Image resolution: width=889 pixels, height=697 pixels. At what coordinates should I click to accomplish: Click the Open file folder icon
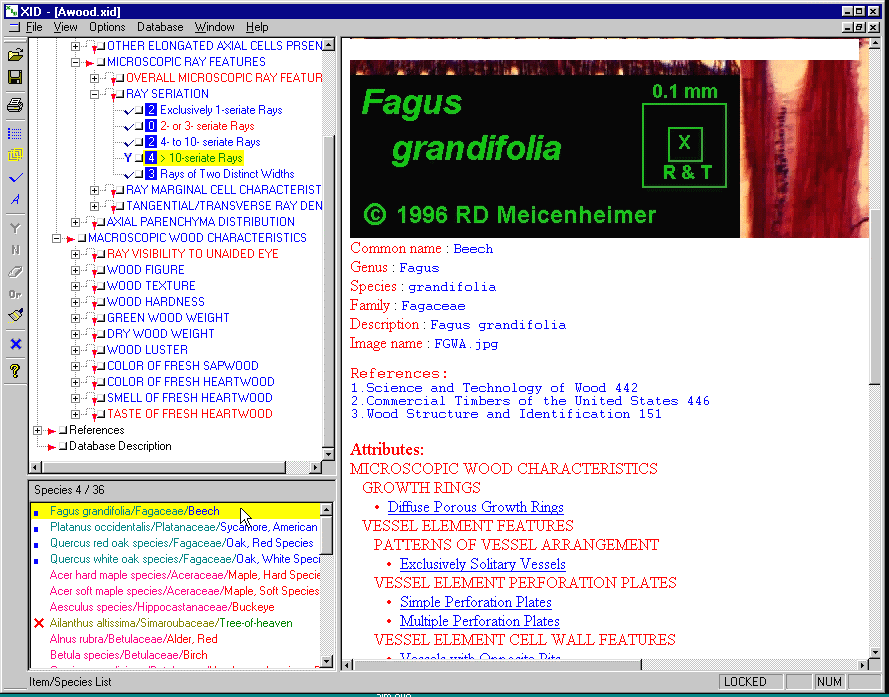(x=15, y=55)
